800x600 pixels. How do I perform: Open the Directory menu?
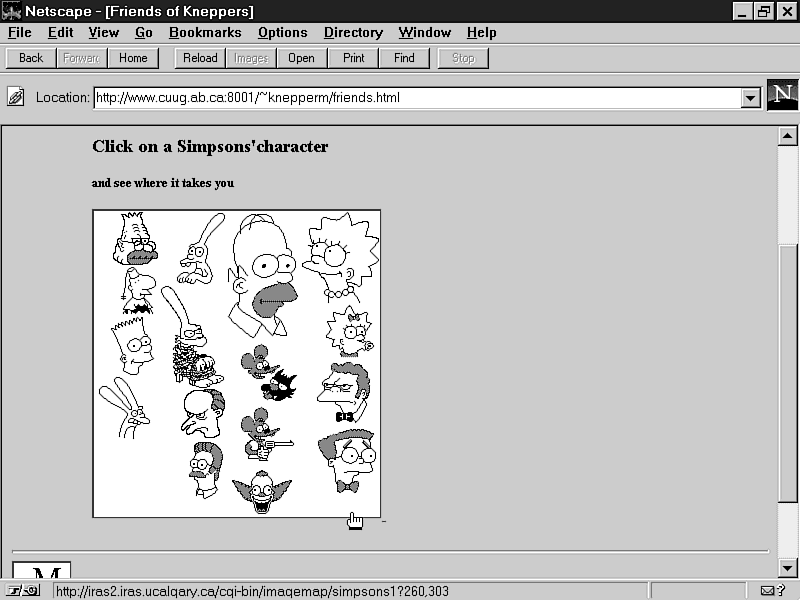(x=353, y=33)
